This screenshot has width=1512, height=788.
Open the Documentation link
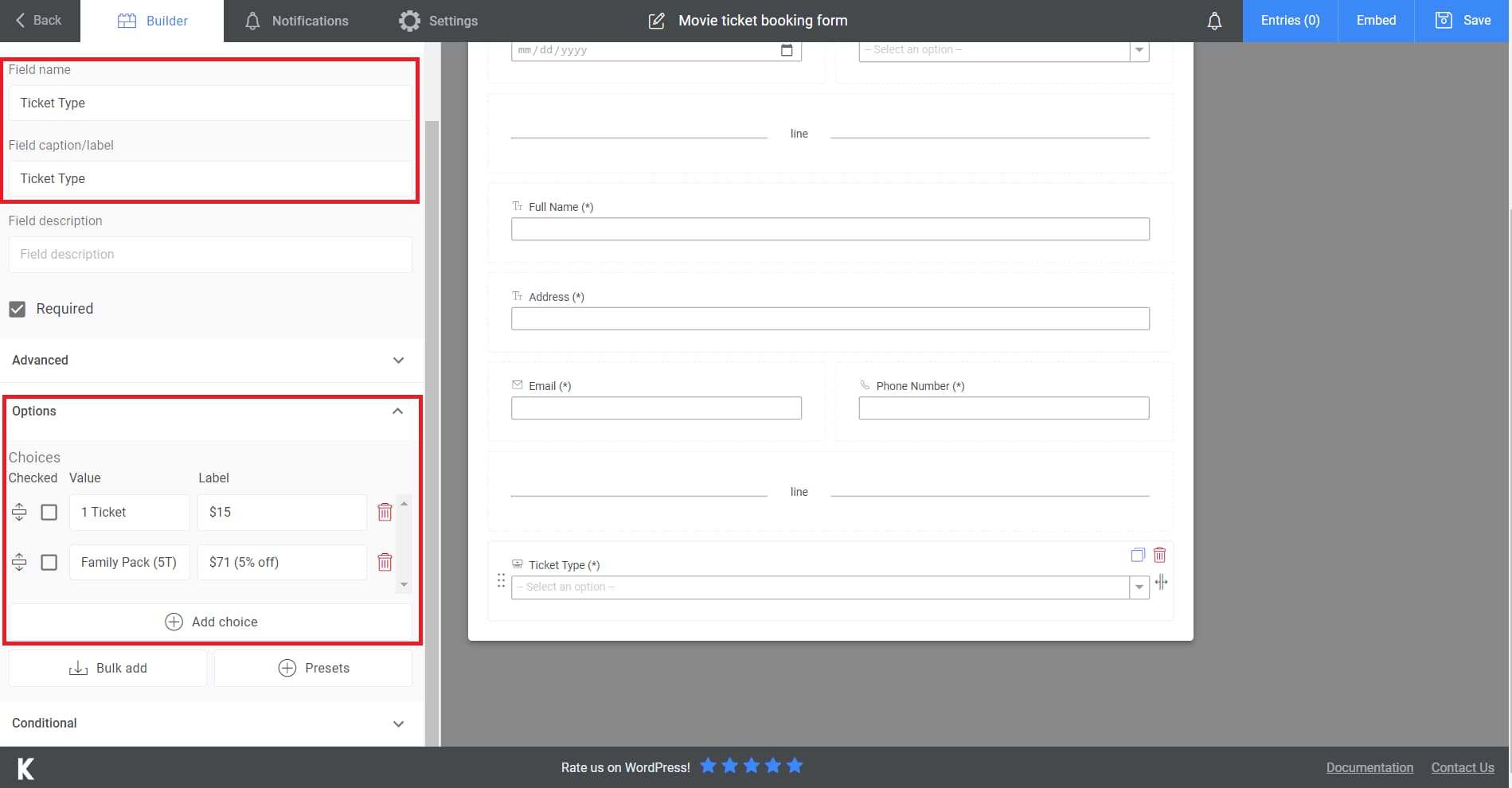[1369, 767]
